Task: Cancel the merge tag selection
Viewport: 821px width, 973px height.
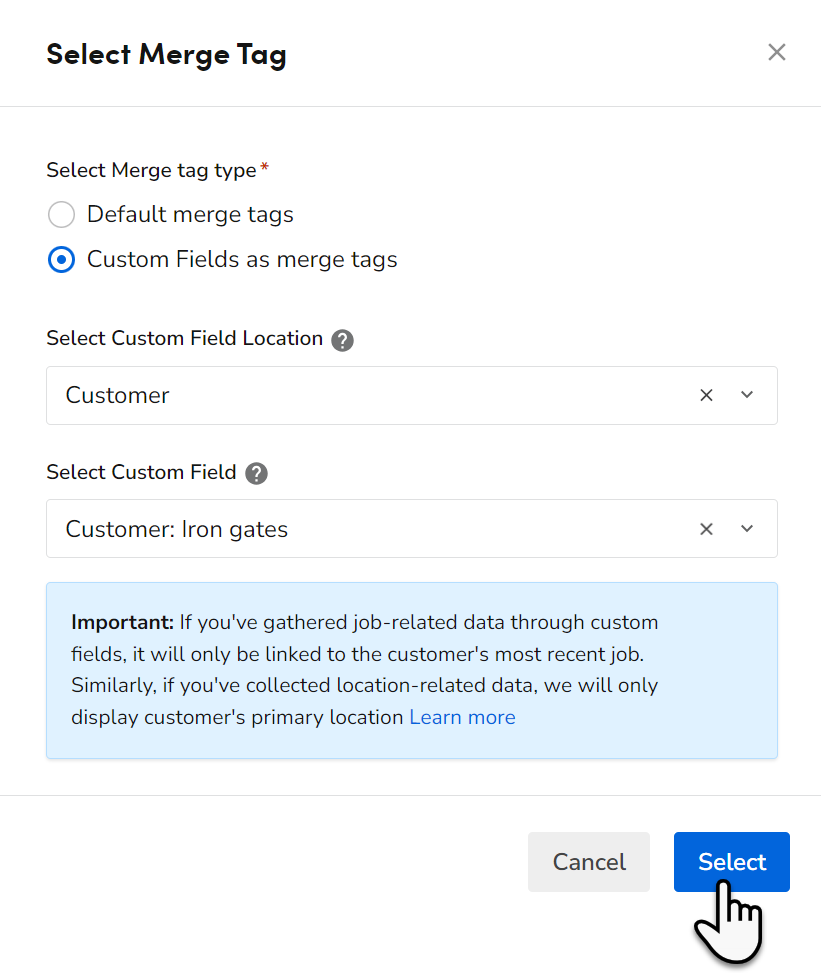Action: [x=589, y=861]
